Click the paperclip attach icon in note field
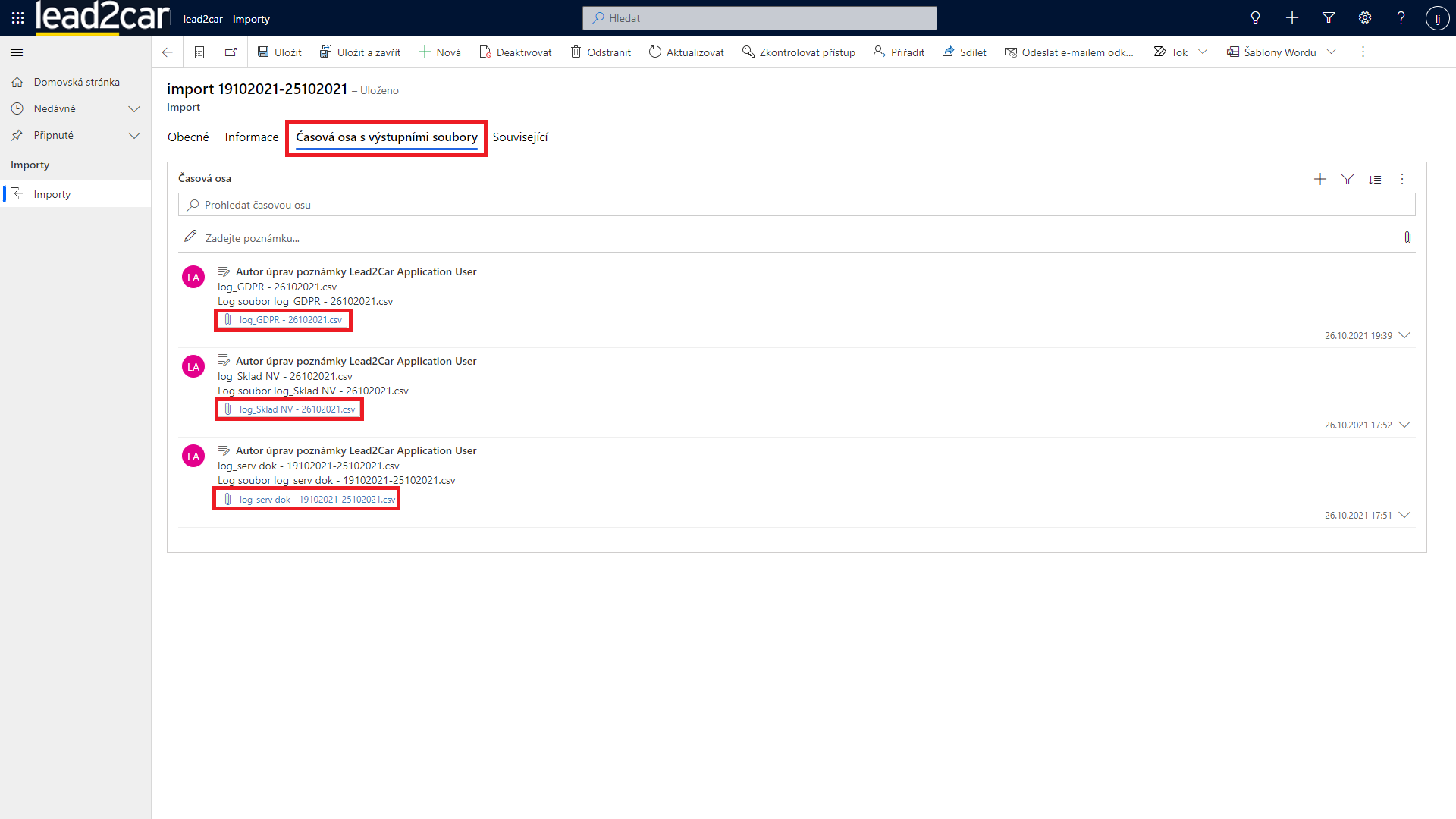 click(x=1407, y=237)
